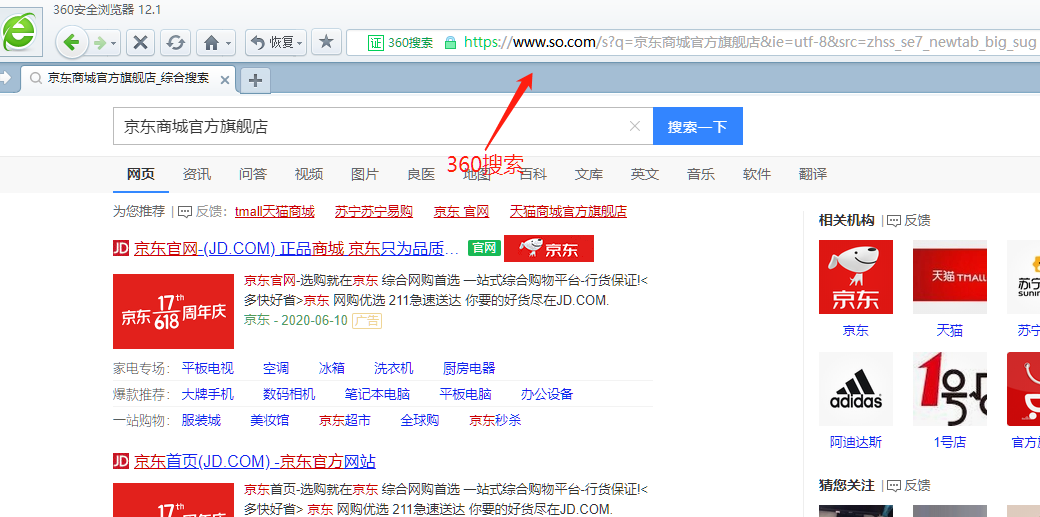This screenshot has height=517, width=1040.
Task: Clear search box with X icon
Action: 635,126
